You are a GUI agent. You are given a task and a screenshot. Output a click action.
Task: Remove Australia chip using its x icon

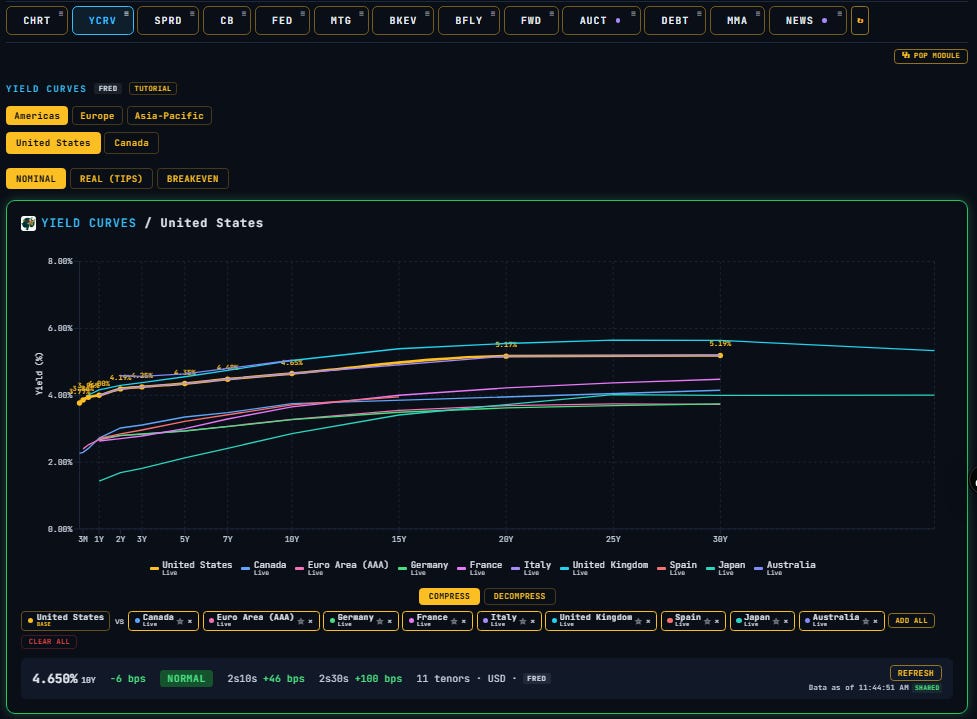pyautogui.click(x=875, y=621)
